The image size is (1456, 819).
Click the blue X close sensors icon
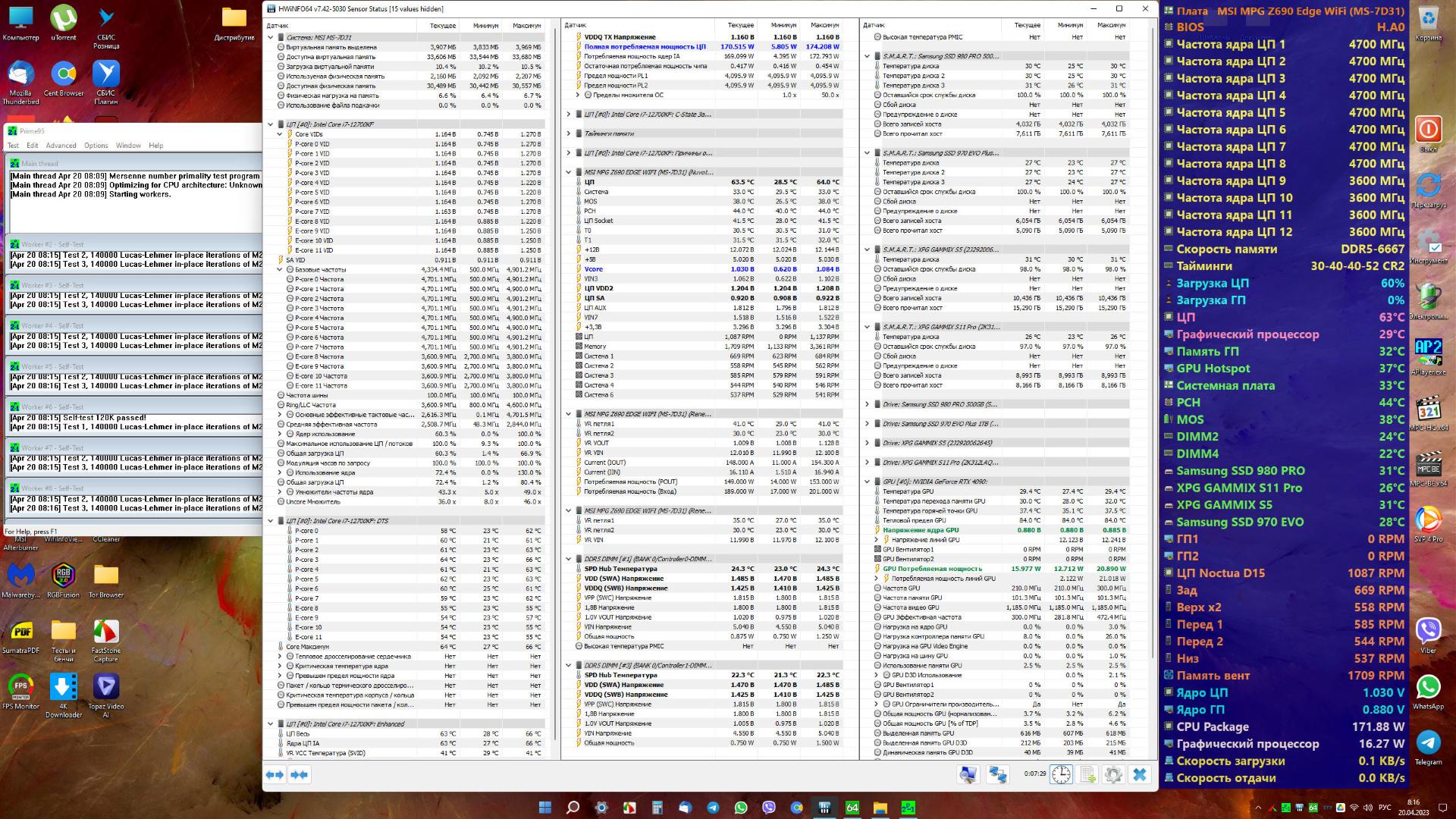[1139, 774]
